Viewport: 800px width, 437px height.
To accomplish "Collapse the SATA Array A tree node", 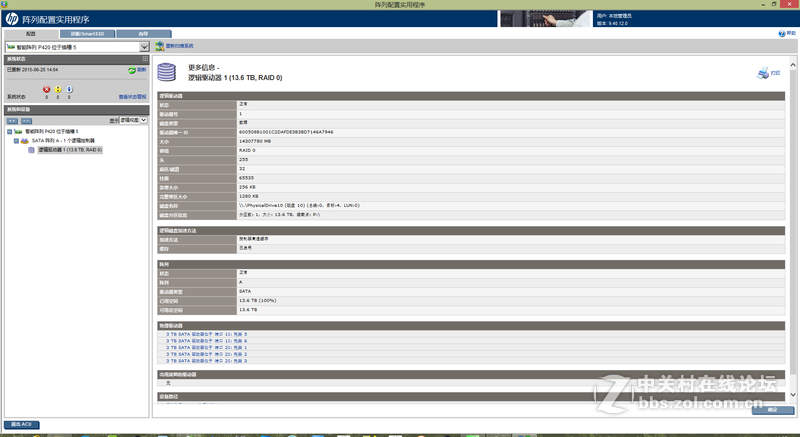I will pos(16,141).
